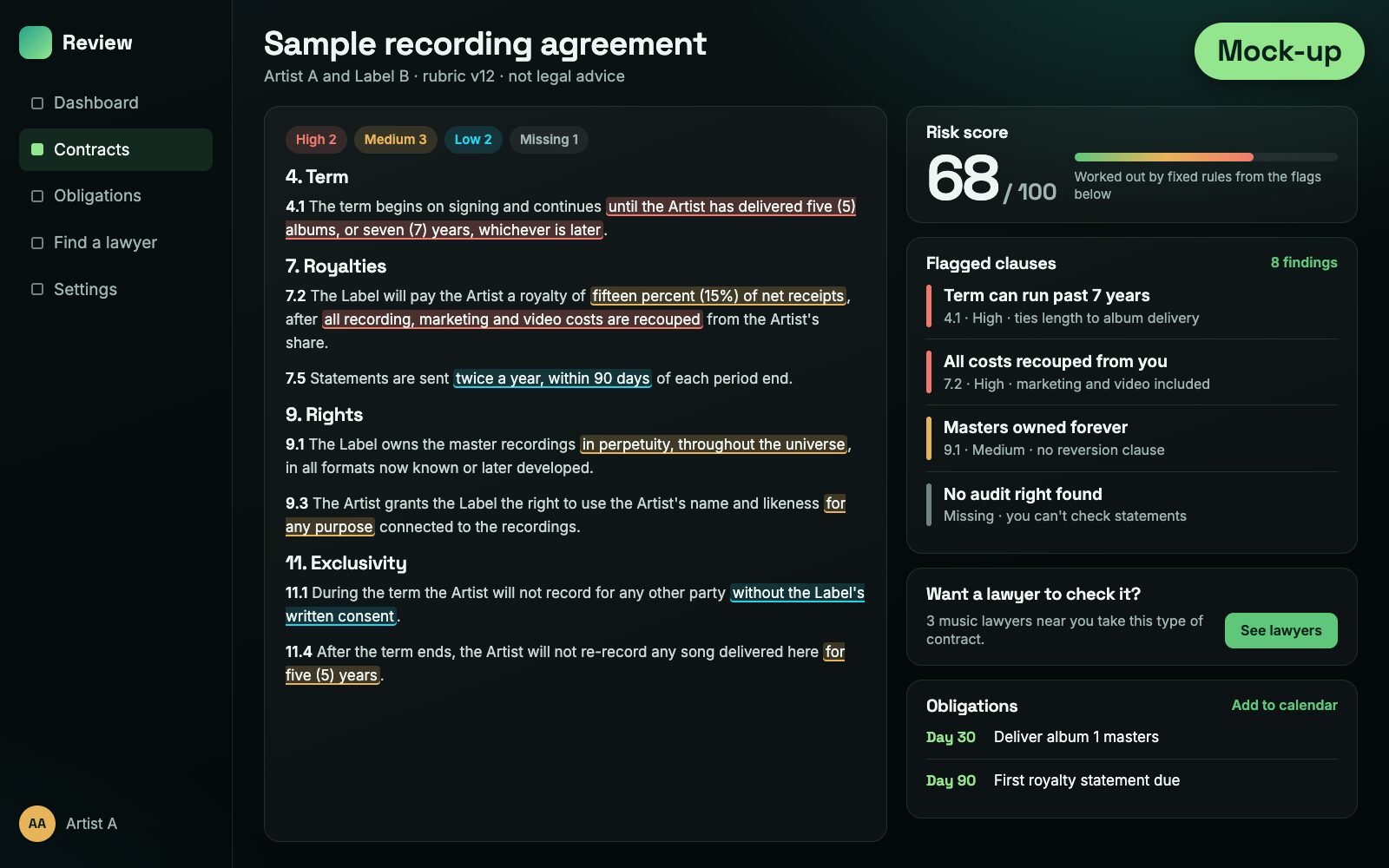
Task: Click the green Contracts sidebar icon
Action: [37, 149]
